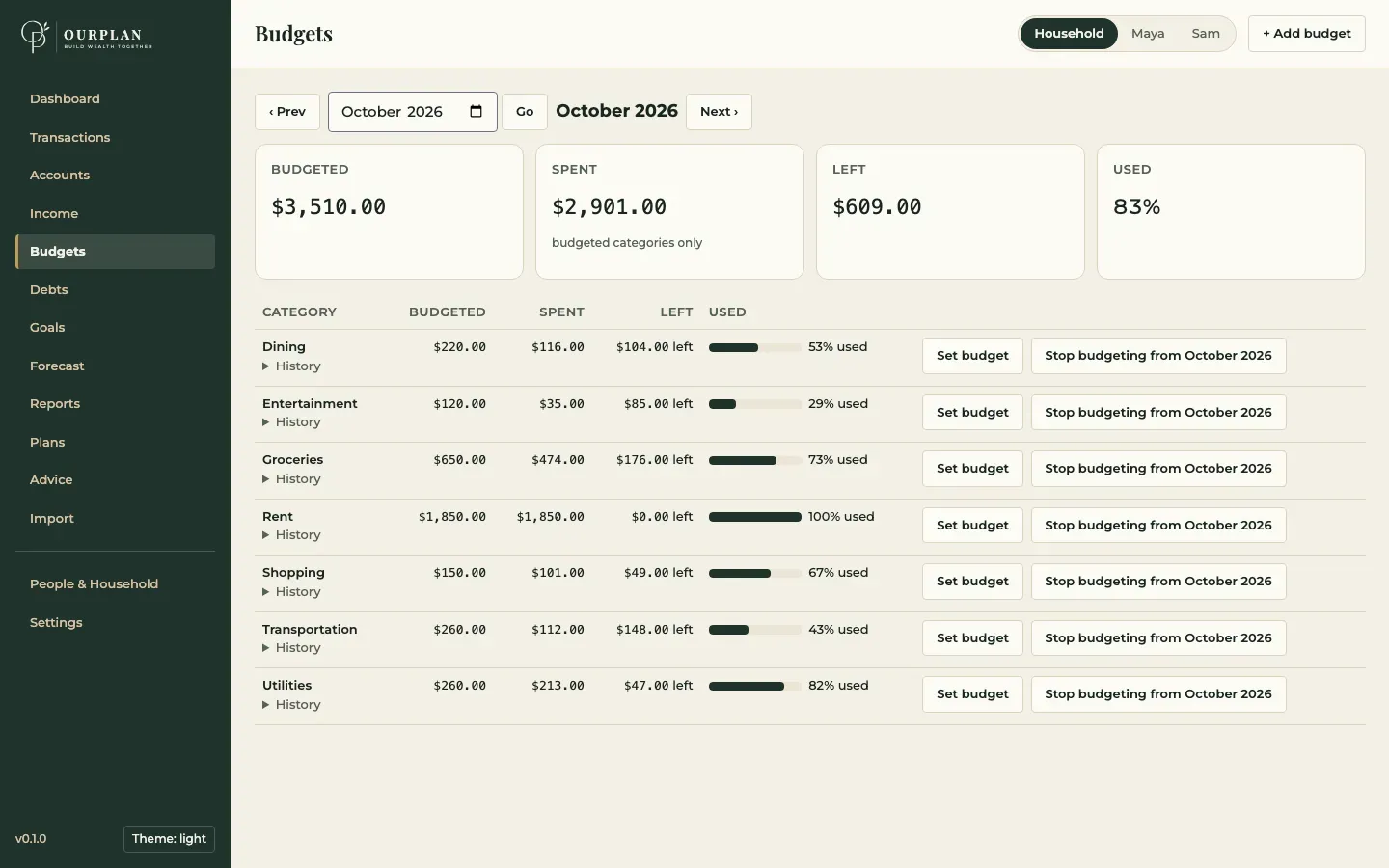Viewport: 1389px width, 868px height.
Task: Open Forecast page
Action: point(115,366)
